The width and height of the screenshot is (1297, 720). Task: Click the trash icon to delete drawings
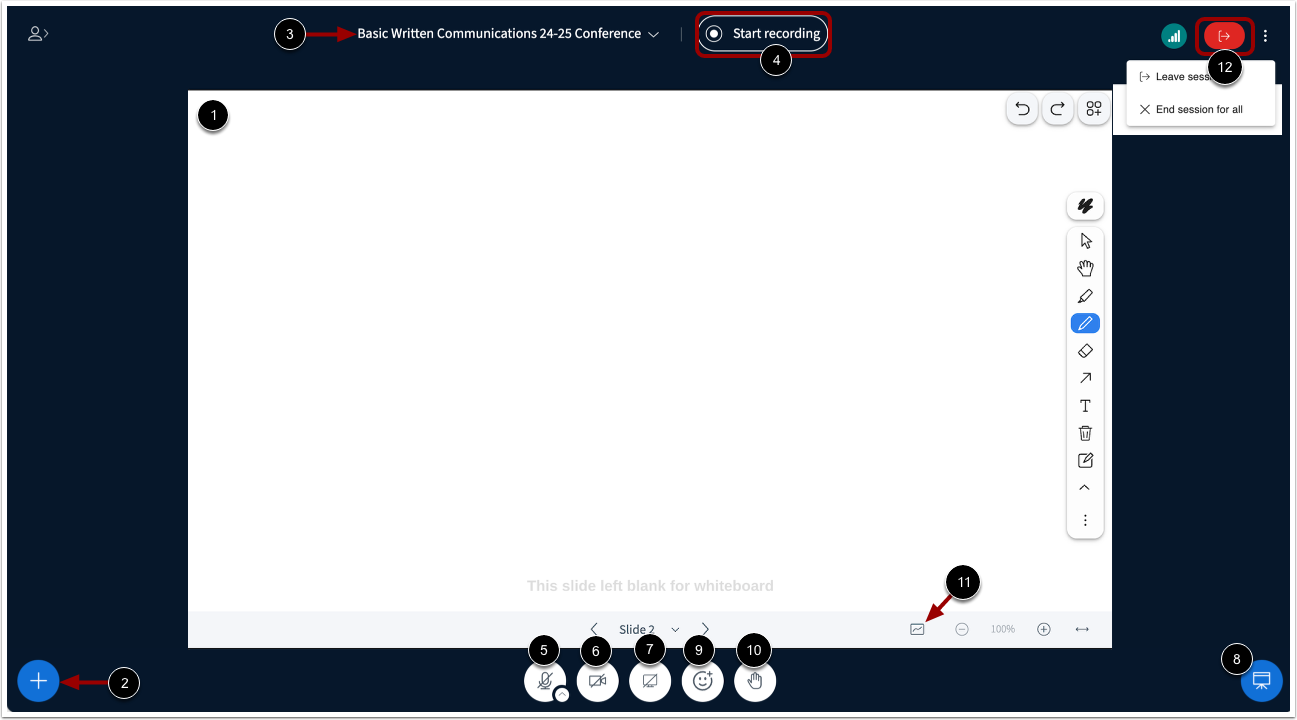click(x=1085, y=432)
